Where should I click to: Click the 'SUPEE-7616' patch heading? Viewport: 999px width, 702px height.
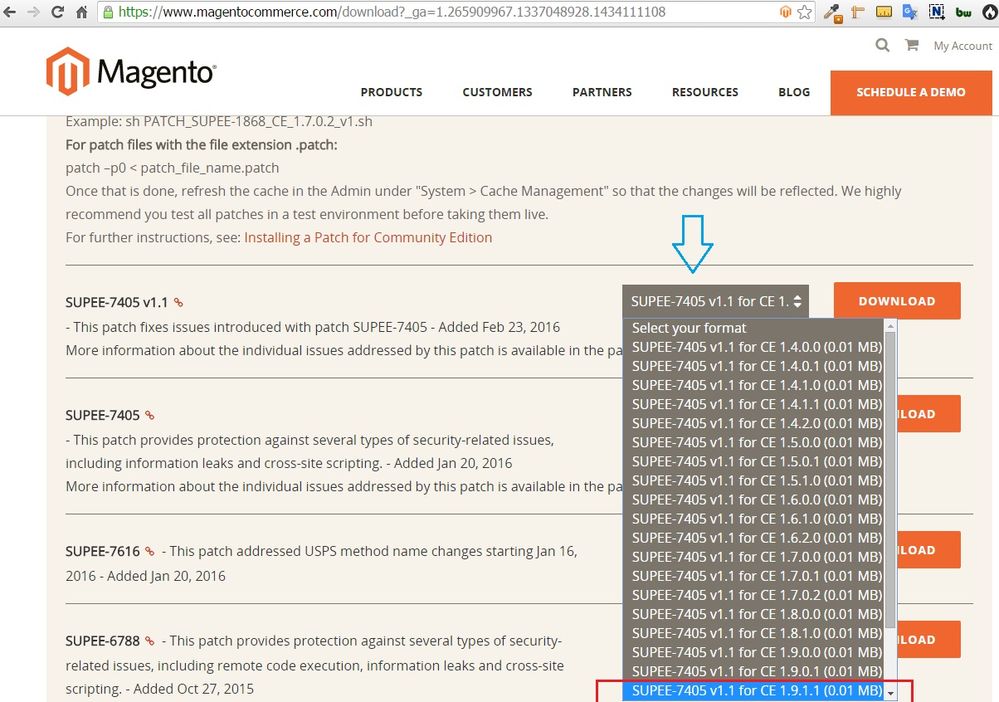click(x=103, y=551)
